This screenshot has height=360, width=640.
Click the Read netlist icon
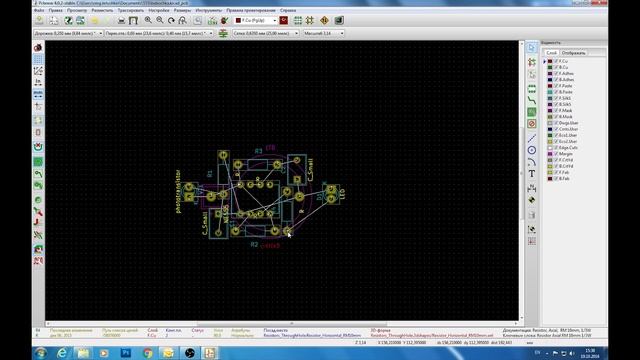(x=212, y=20)
